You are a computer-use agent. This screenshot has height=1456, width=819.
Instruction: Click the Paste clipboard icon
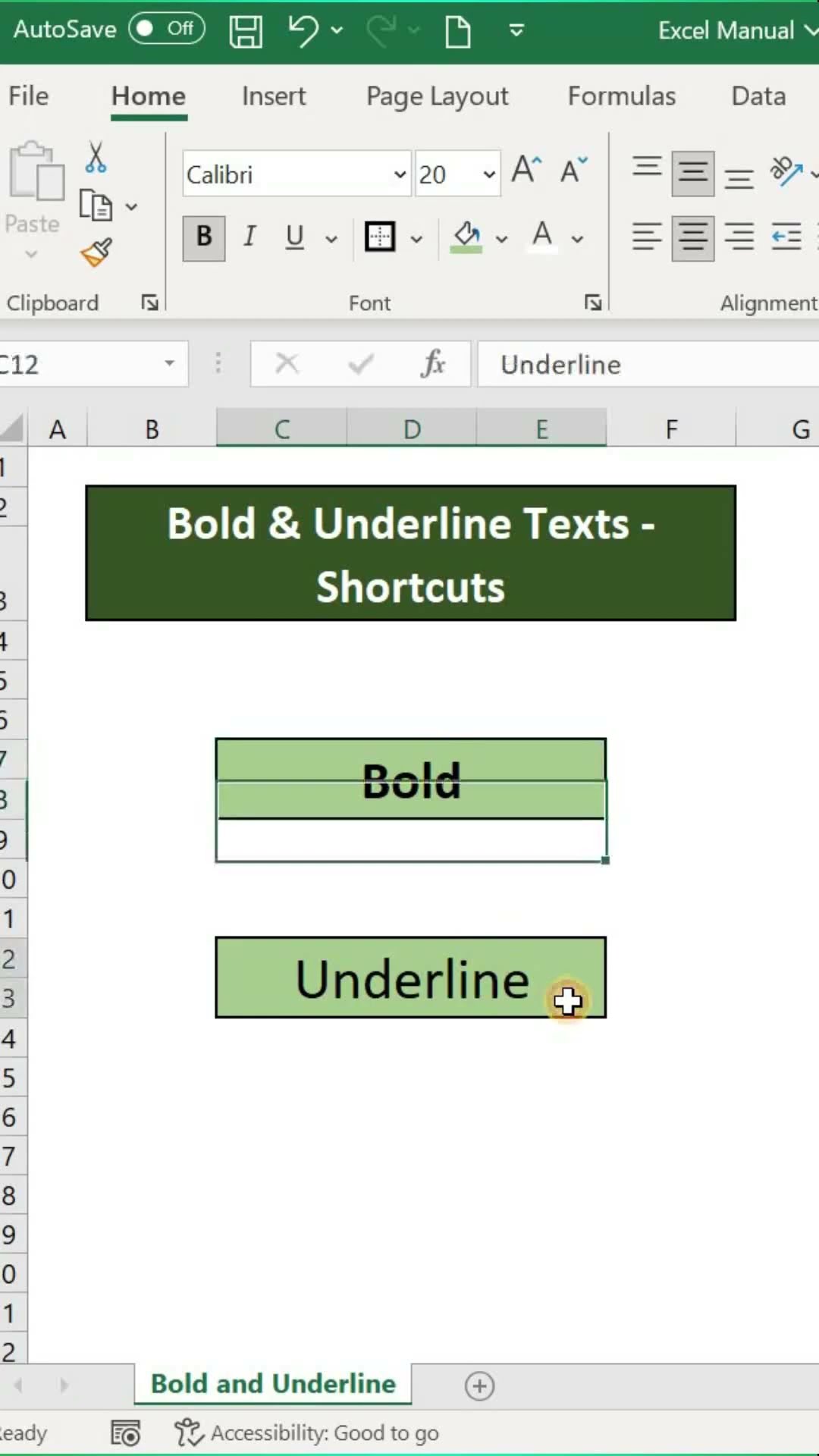point(36,171)
